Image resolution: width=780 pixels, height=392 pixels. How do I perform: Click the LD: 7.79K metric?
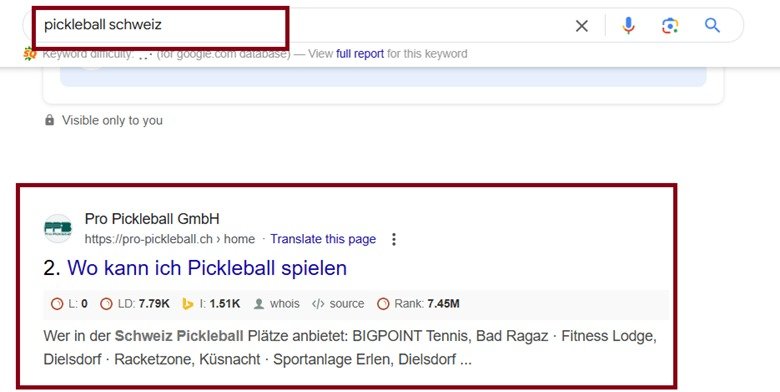pyautogui.click(x=135, y=304)
